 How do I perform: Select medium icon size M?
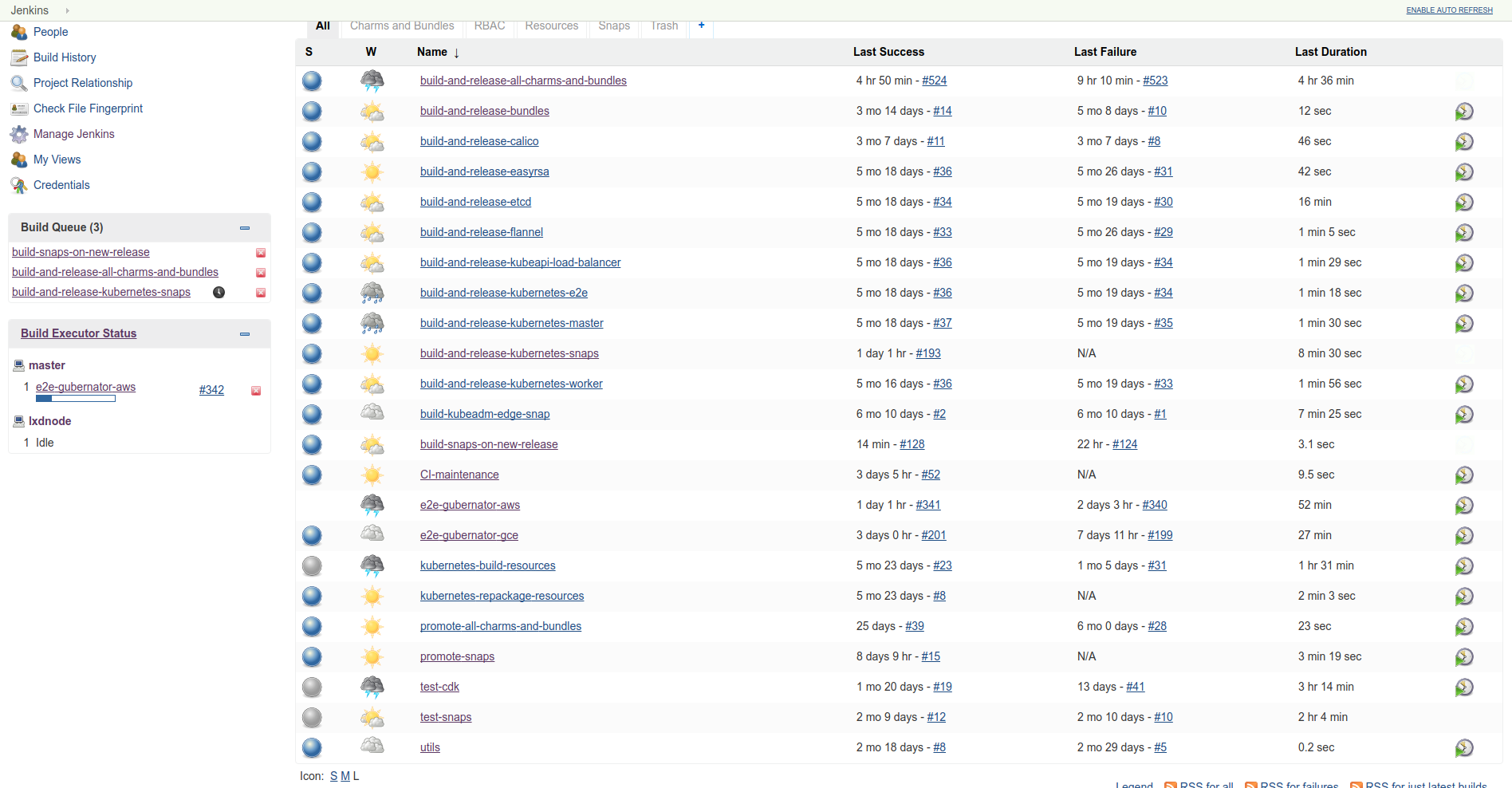click(345, 776)
